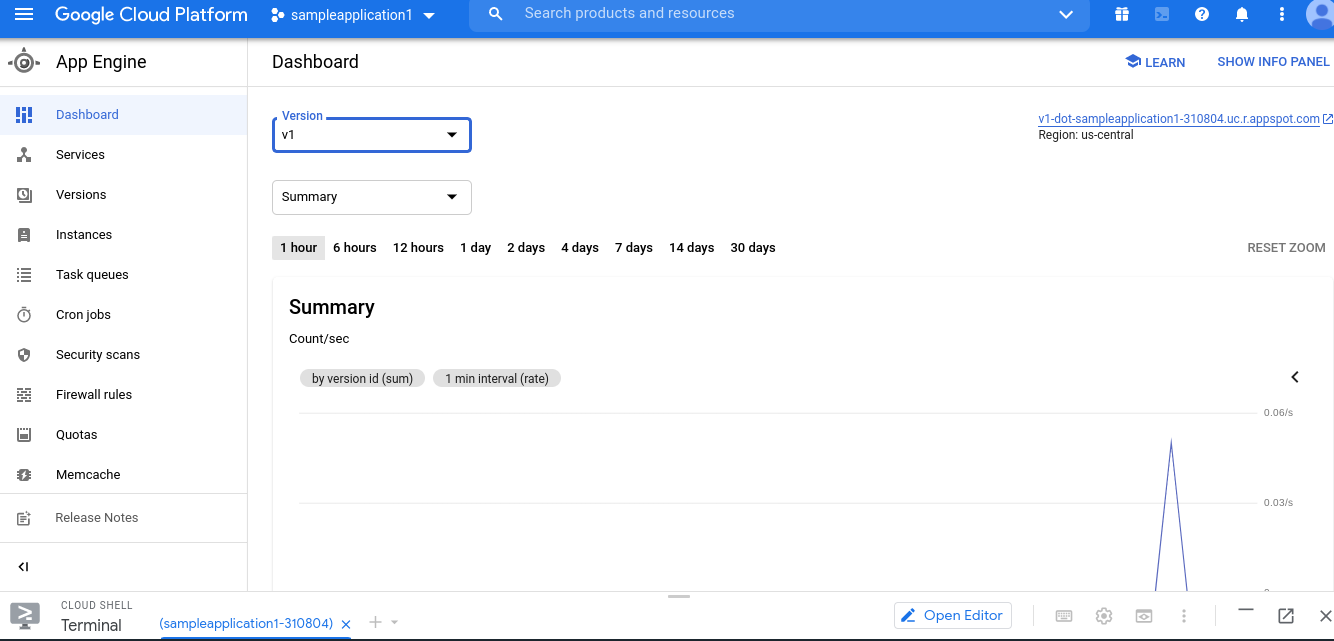Image resolution: width=1334 pixels, height=641 pixels.
Task: Click the by version id (sum) chip
Action: [x=363, y=378]
